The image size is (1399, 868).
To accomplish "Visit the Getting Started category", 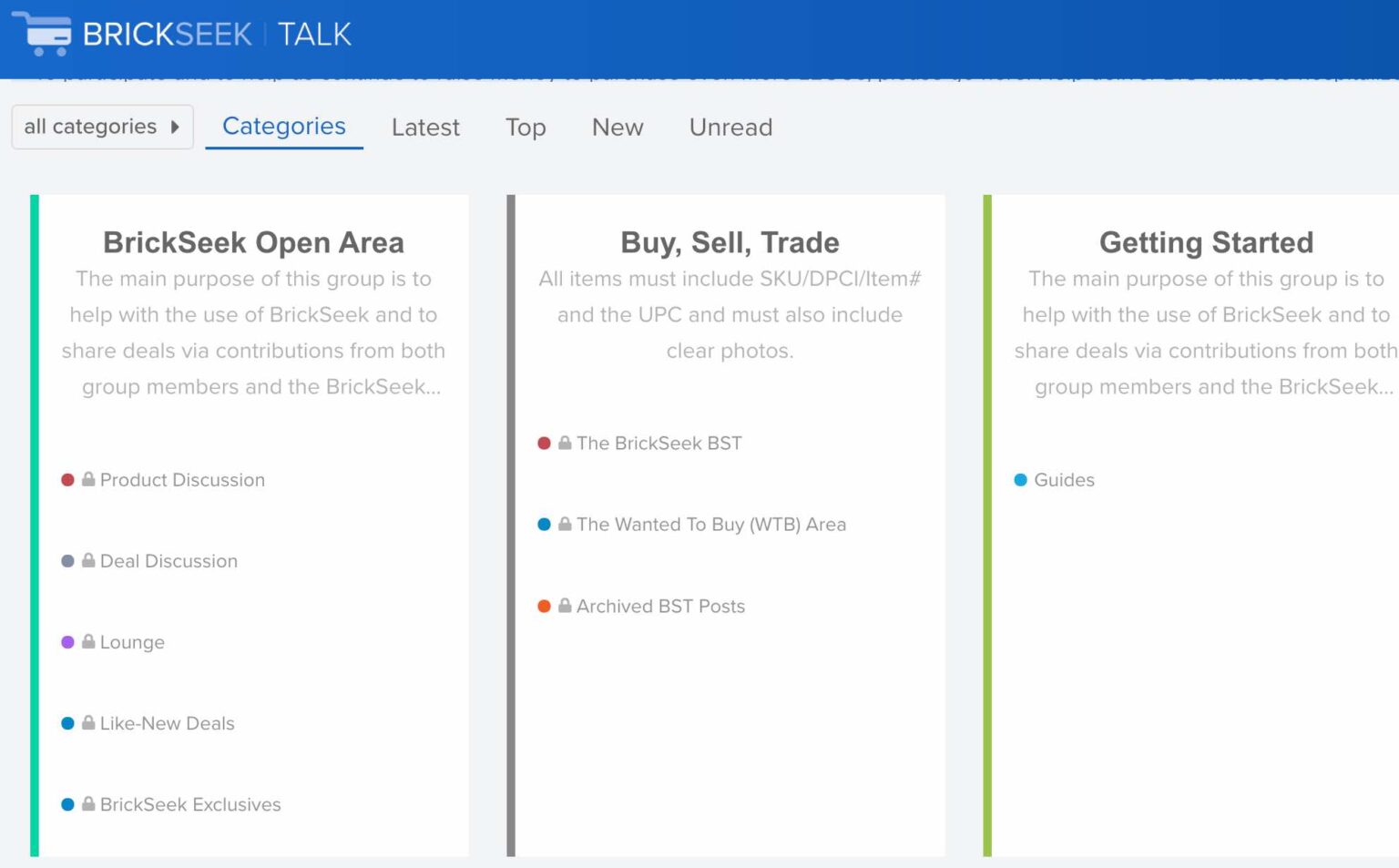I will point(1206,242).
